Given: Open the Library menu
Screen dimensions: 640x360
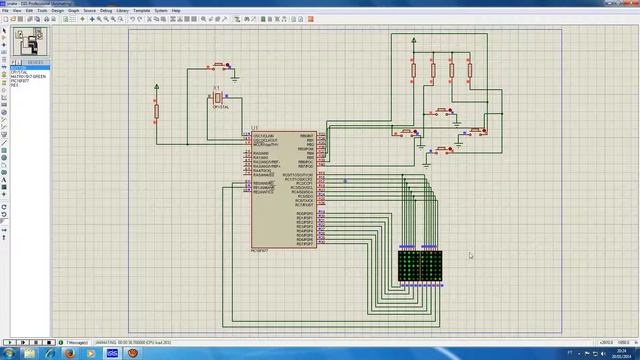Looking at the screenshot, I should (122, 11).
